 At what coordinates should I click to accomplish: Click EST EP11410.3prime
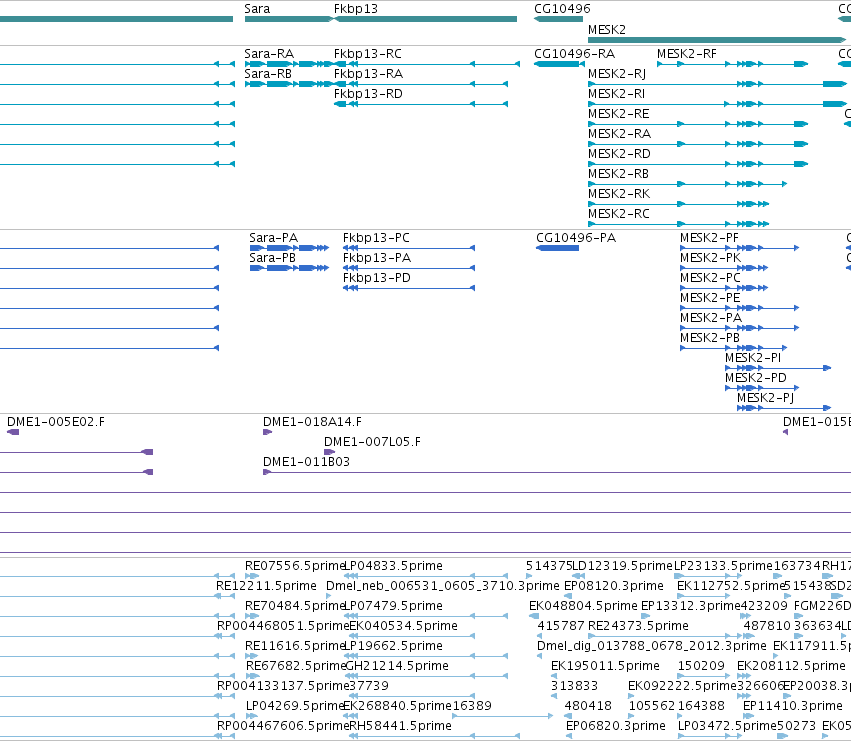792,706
